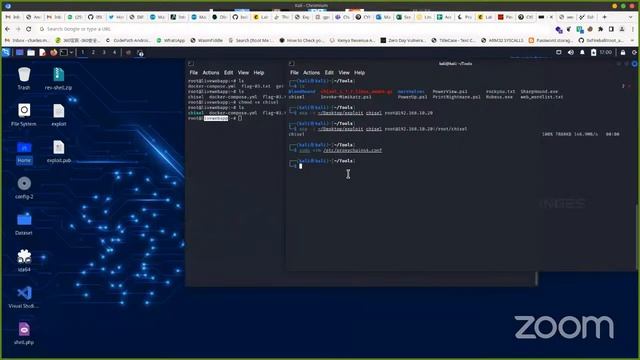Open the Inbox bookmark

tap(27, 40)
